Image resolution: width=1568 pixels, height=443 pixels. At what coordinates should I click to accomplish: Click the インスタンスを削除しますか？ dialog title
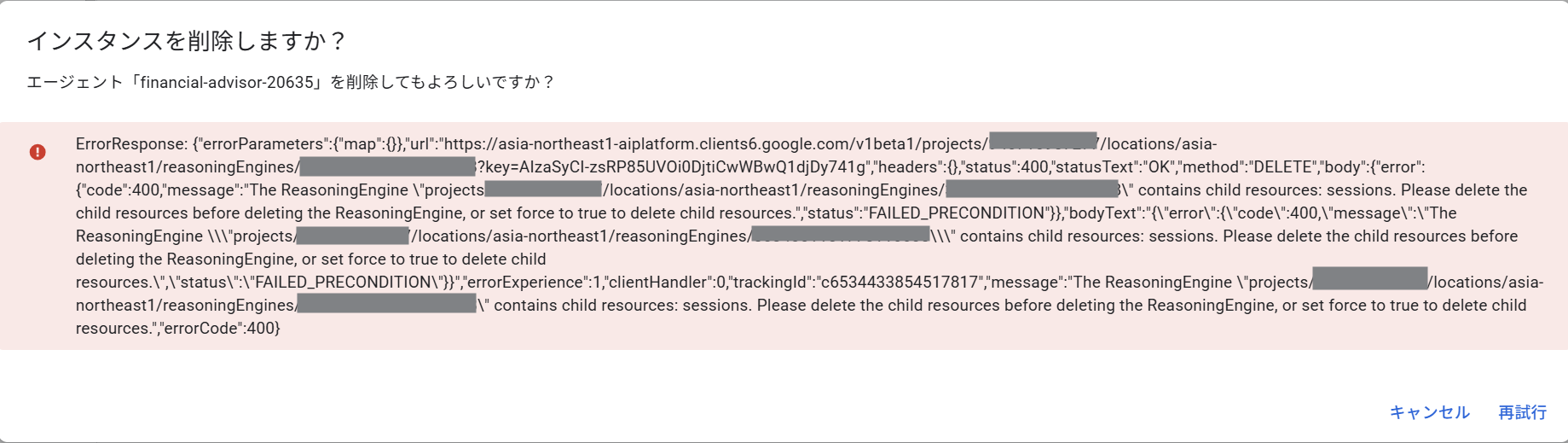click(x=188, y=41)
